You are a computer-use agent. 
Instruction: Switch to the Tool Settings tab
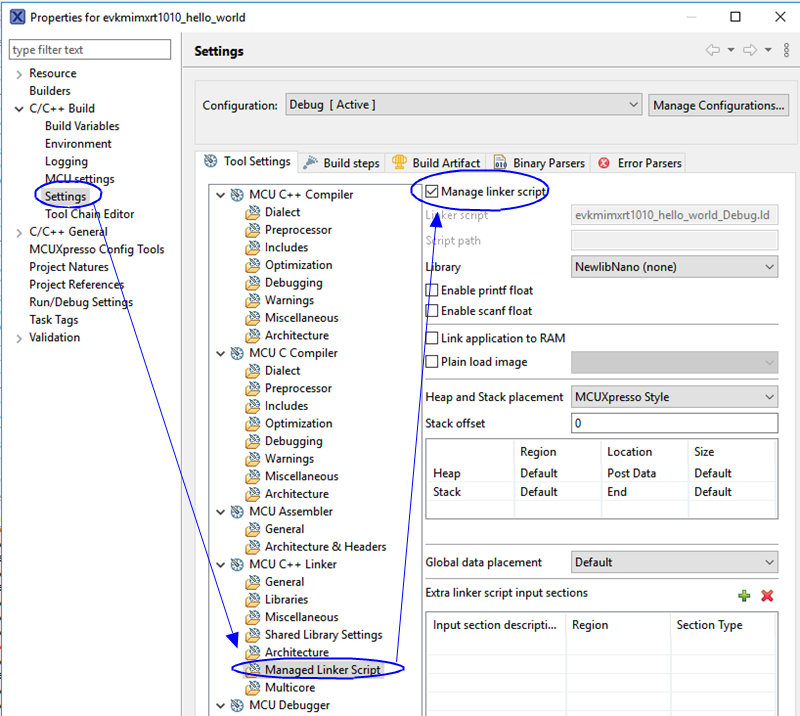247,162
